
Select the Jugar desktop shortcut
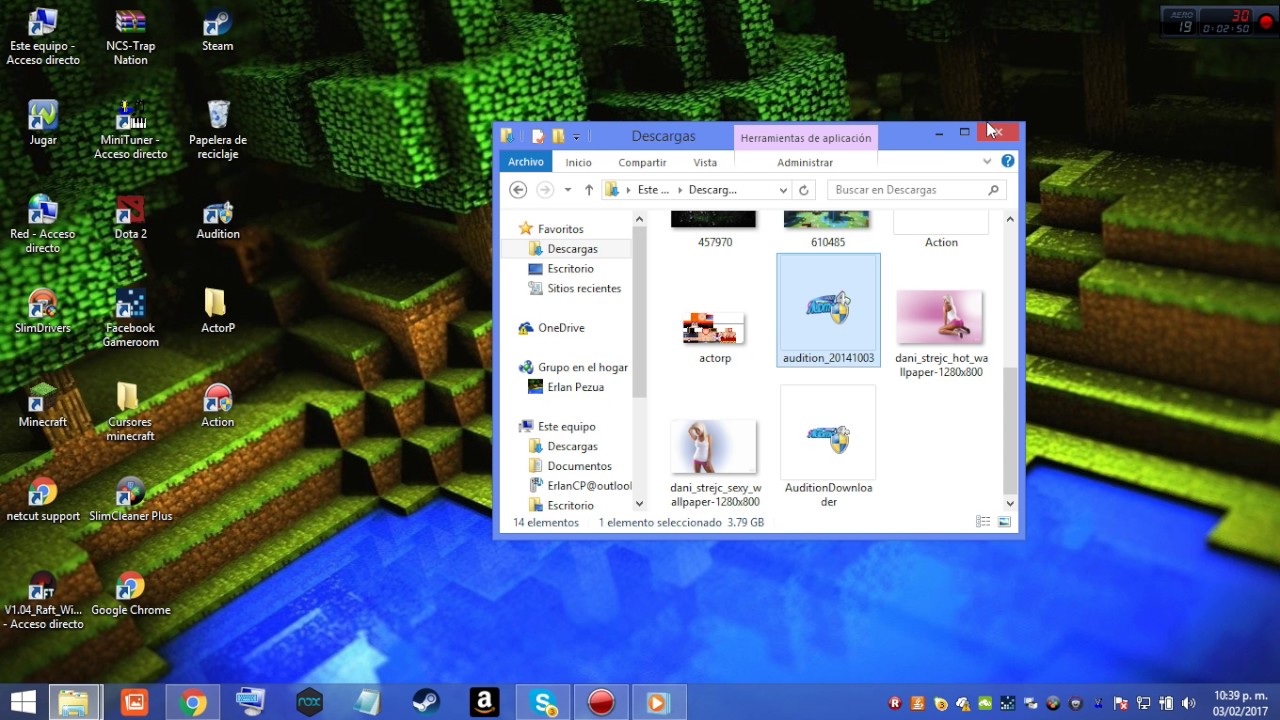click(42, 124)
